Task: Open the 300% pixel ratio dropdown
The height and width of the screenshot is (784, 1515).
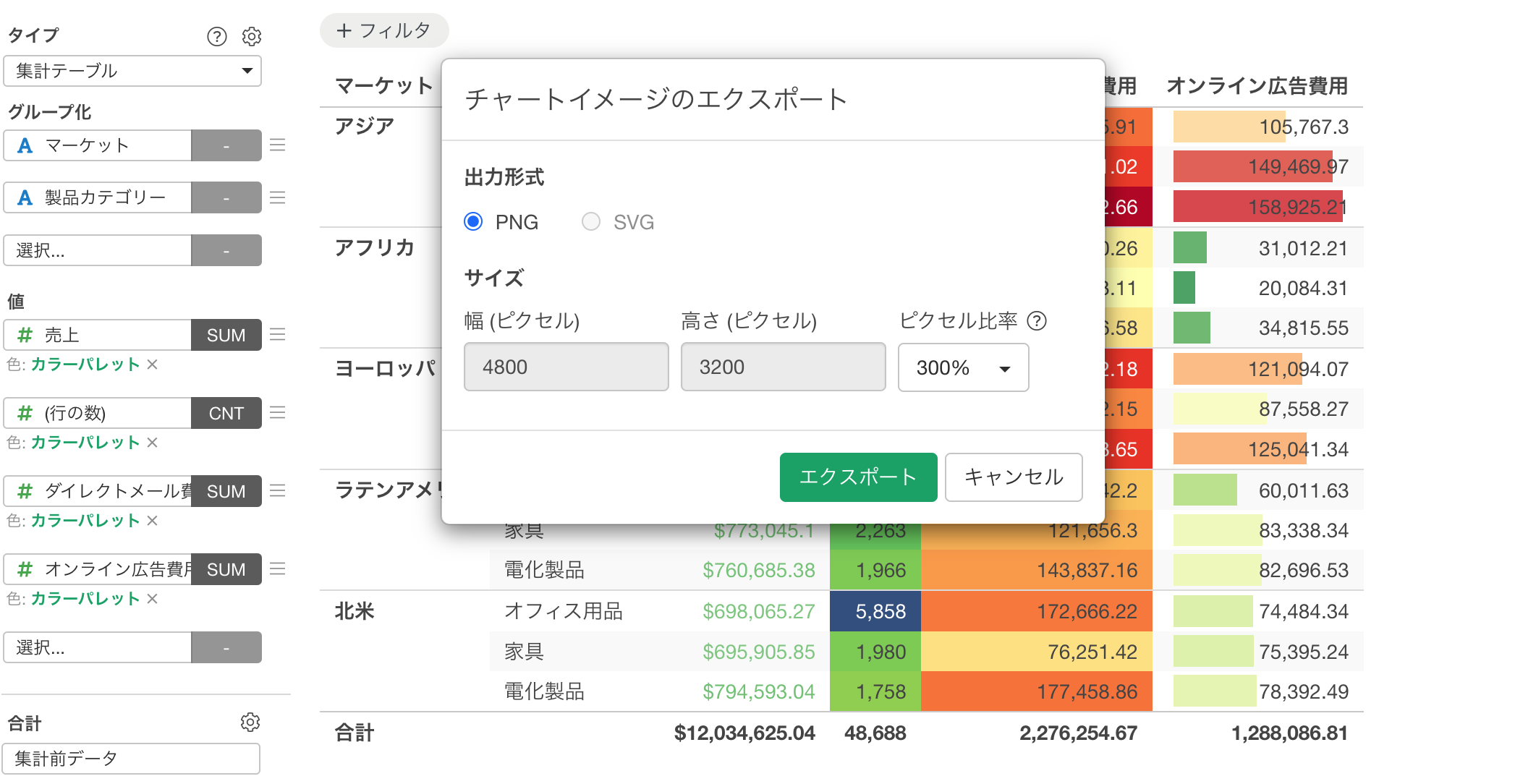Action: pyautogui.click(x=963, y=367)
